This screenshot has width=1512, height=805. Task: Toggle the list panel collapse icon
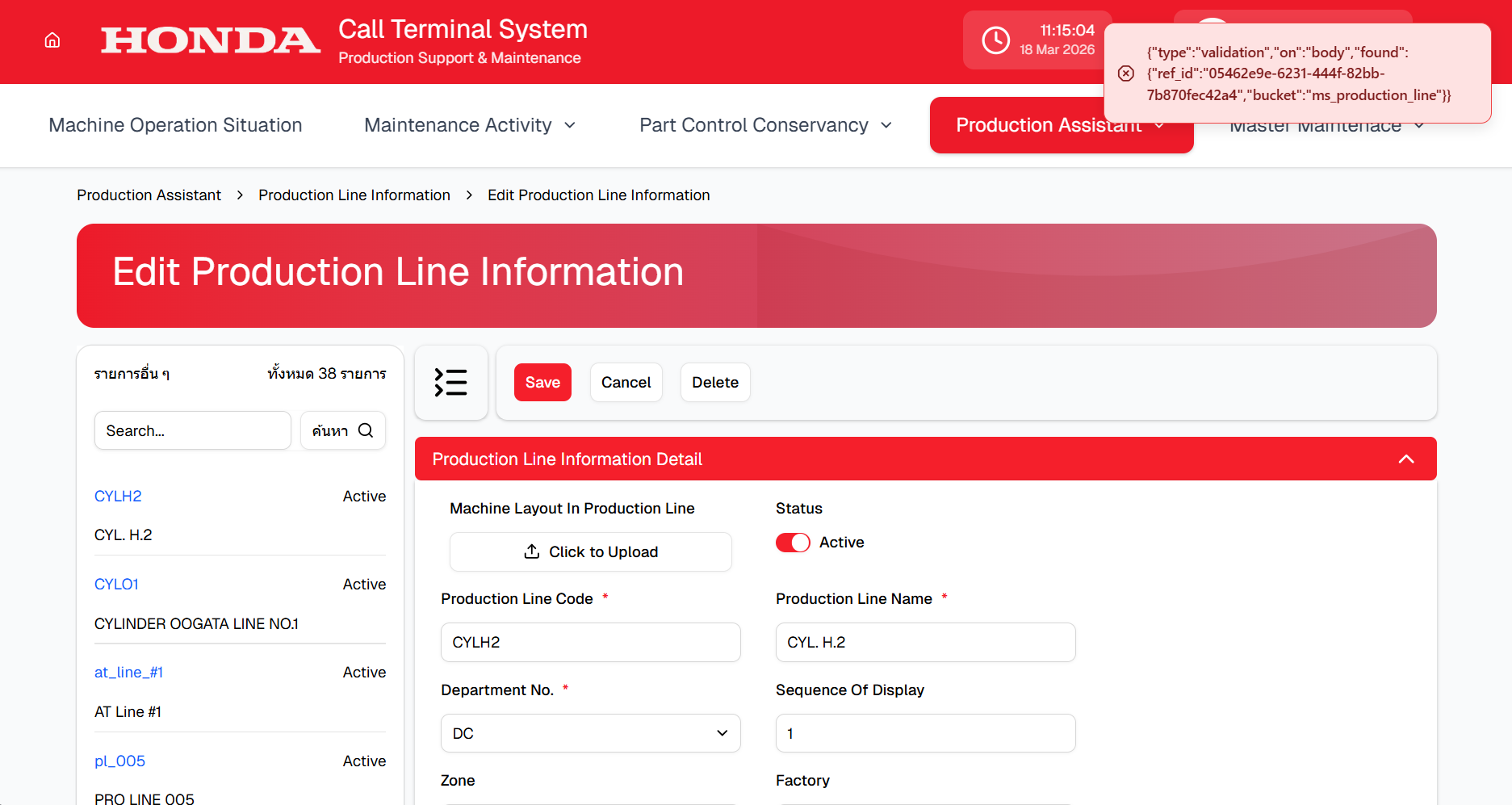(x=450, y=383)
